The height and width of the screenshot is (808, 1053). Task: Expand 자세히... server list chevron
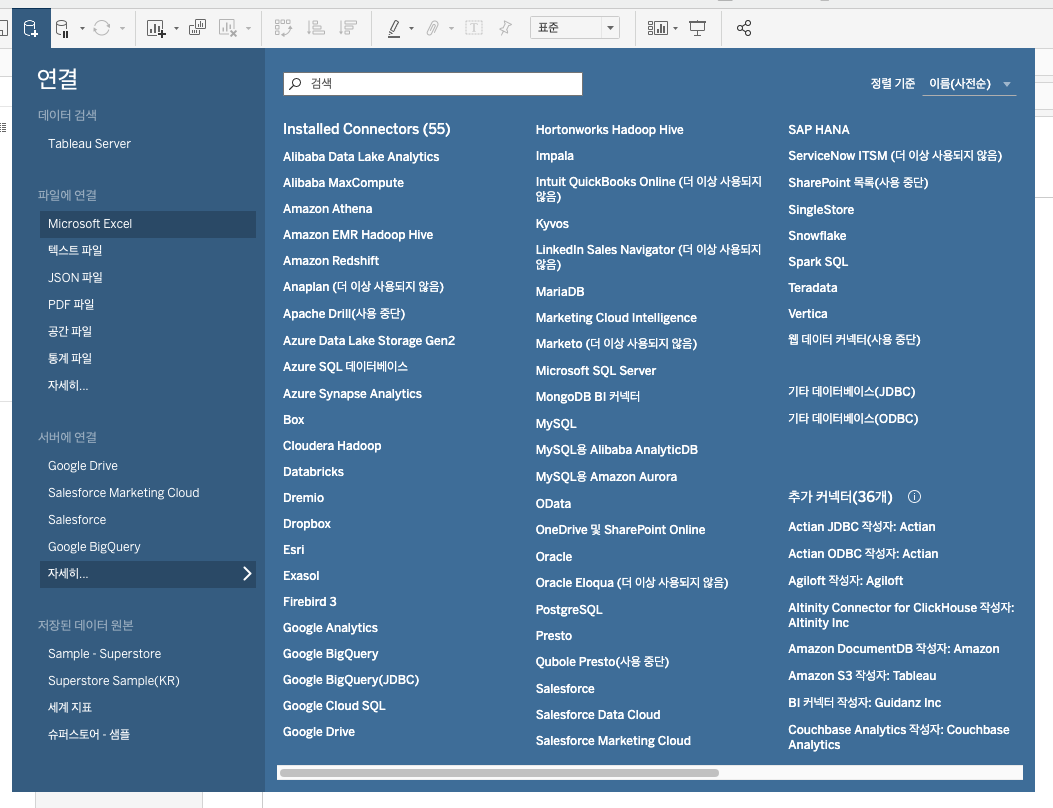pyautogui.click(x=246, y=574)
